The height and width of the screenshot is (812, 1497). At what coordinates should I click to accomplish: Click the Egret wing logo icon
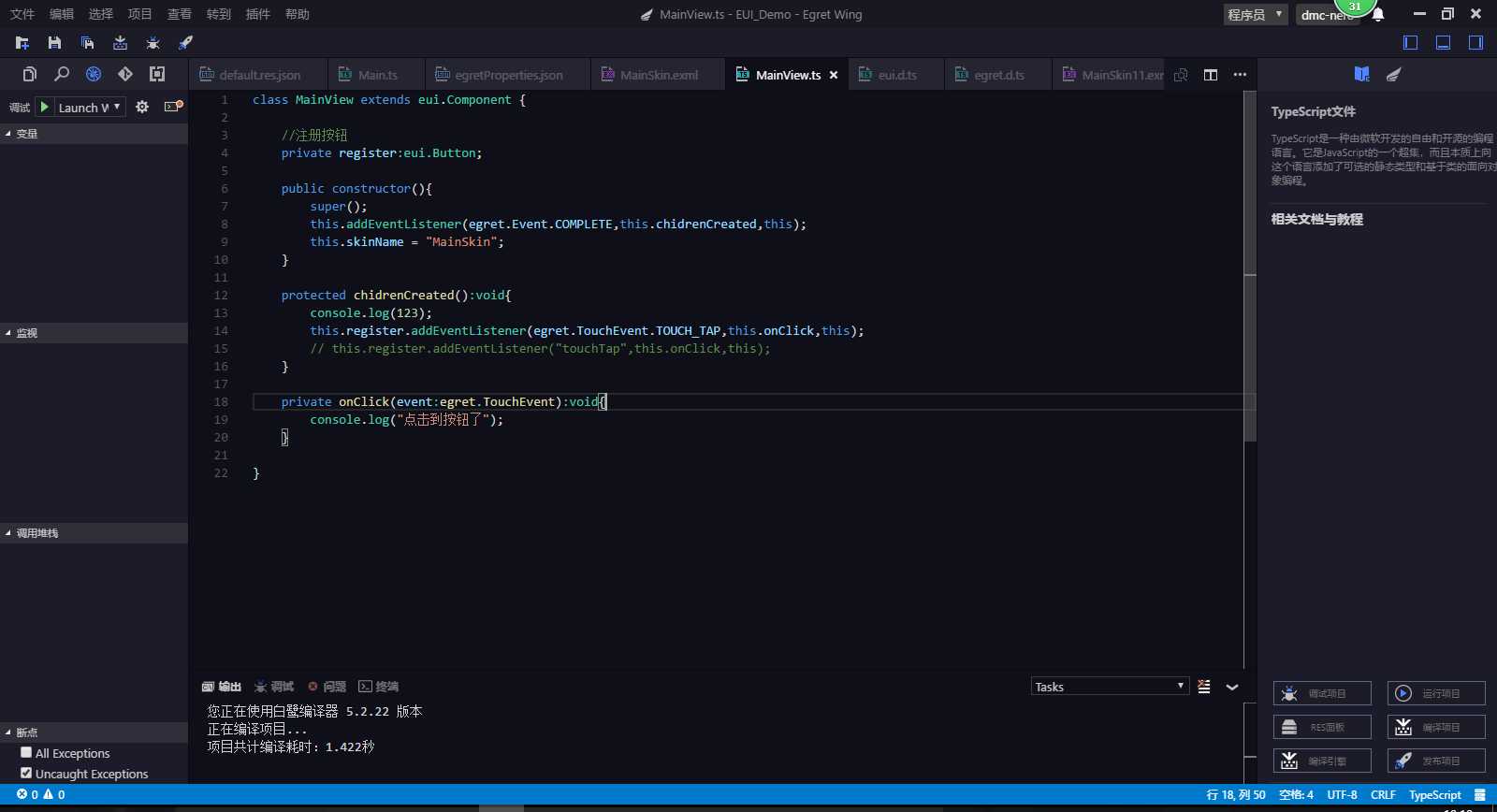[x=1394, y=74]
